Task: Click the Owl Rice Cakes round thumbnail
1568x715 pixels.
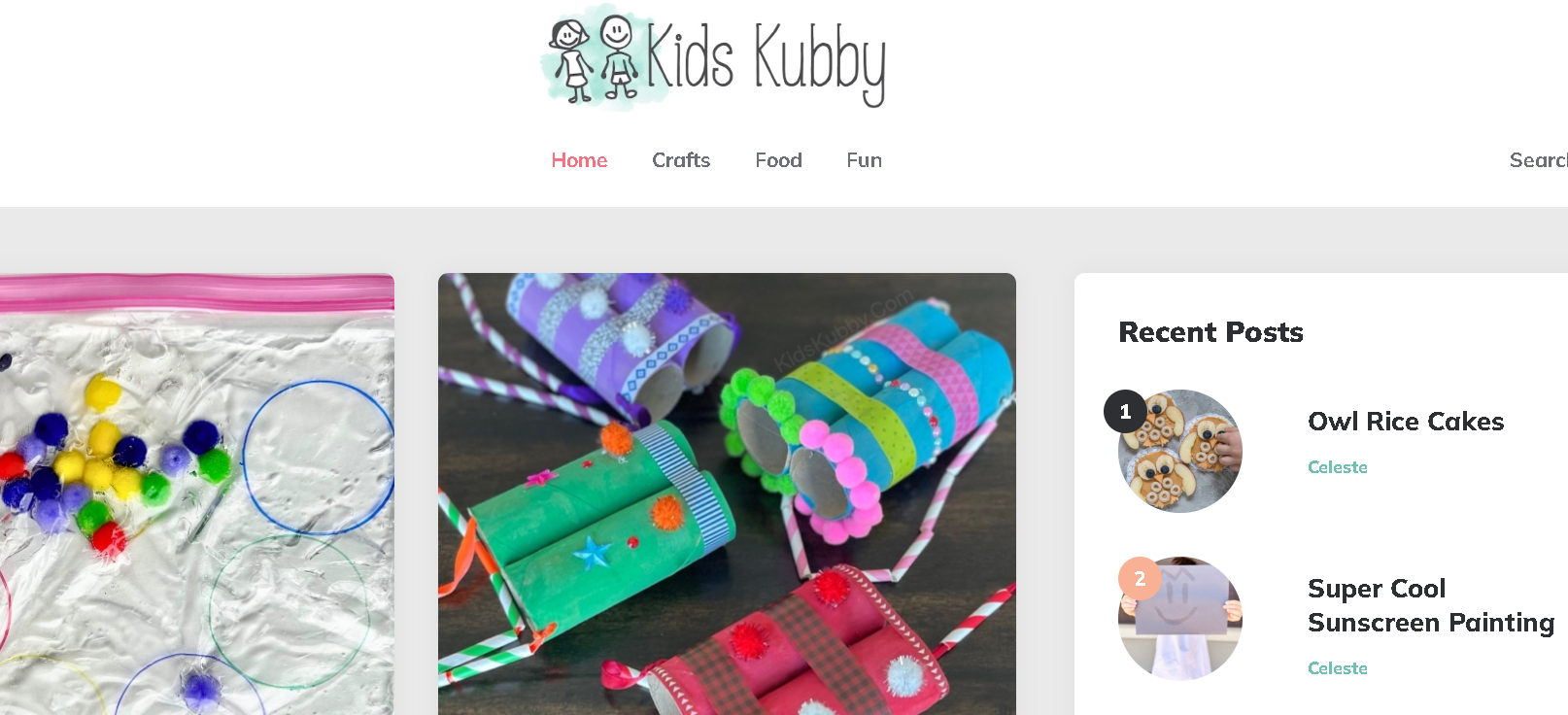Action: (1180, 452)
